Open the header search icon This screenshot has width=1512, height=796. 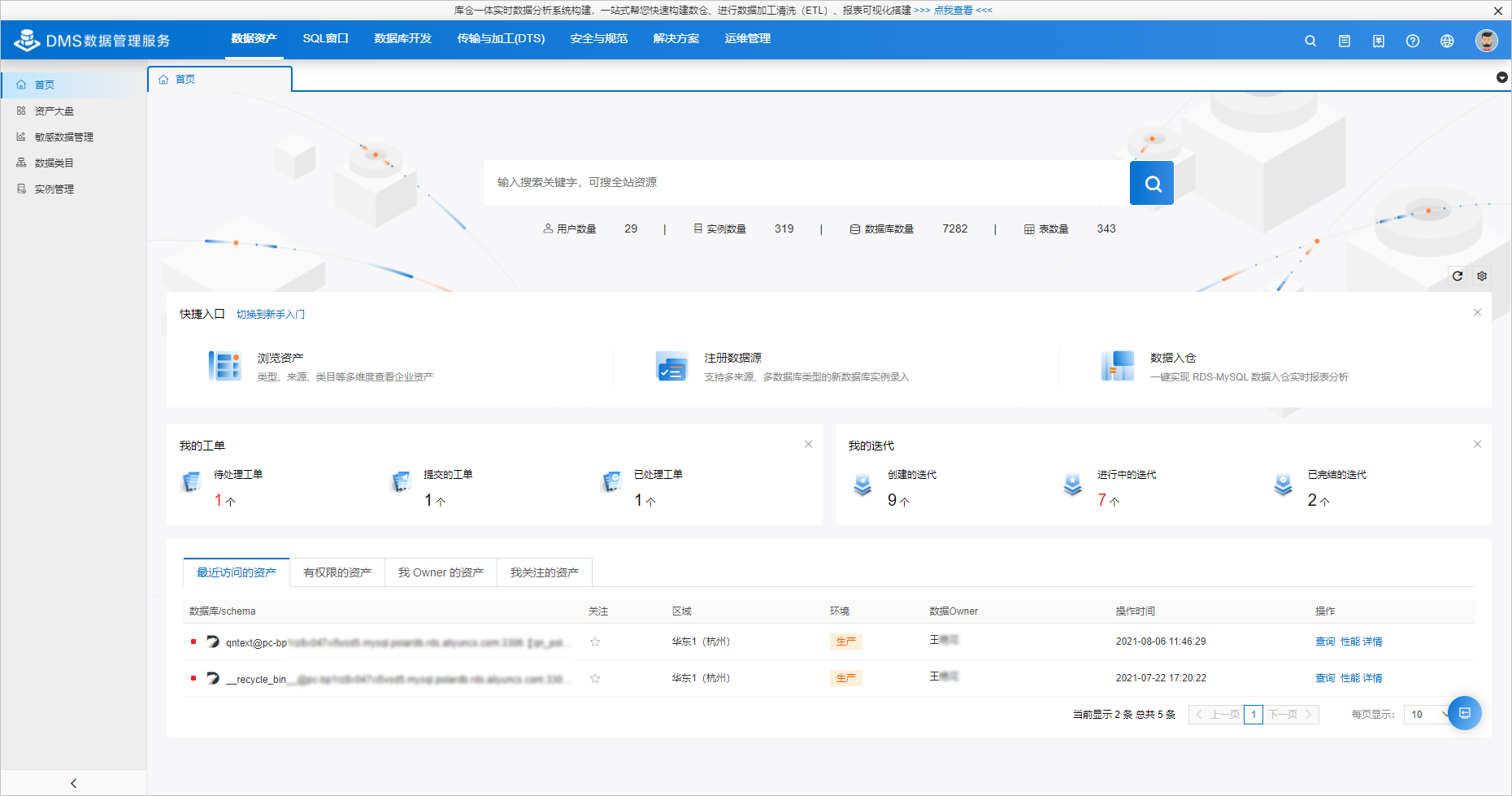pos(1310,41)
